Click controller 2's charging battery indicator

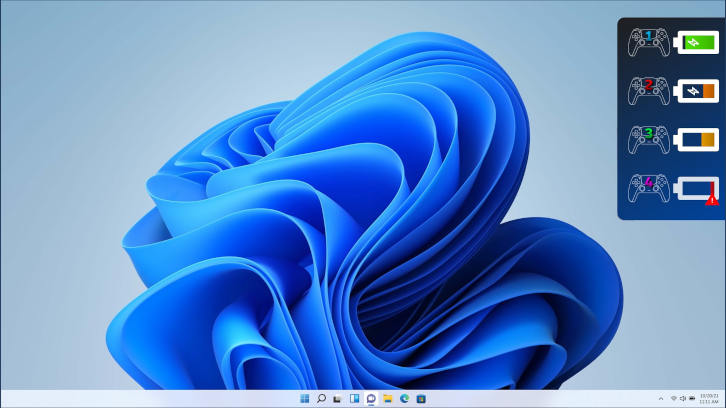pos(697,91)
